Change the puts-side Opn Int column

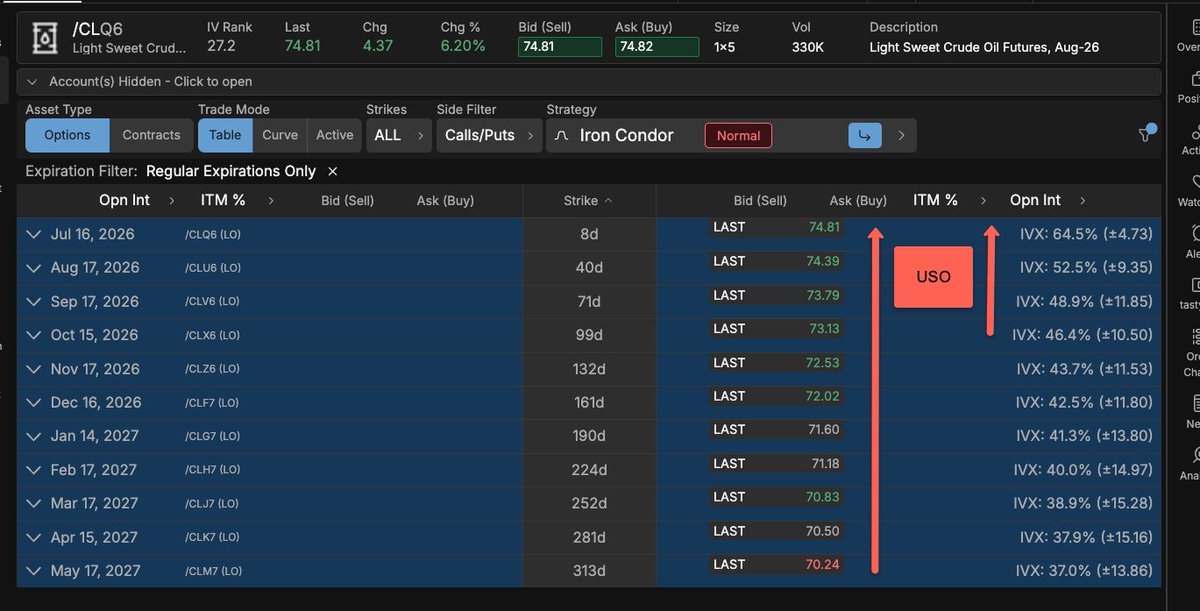pos(1047,200)
